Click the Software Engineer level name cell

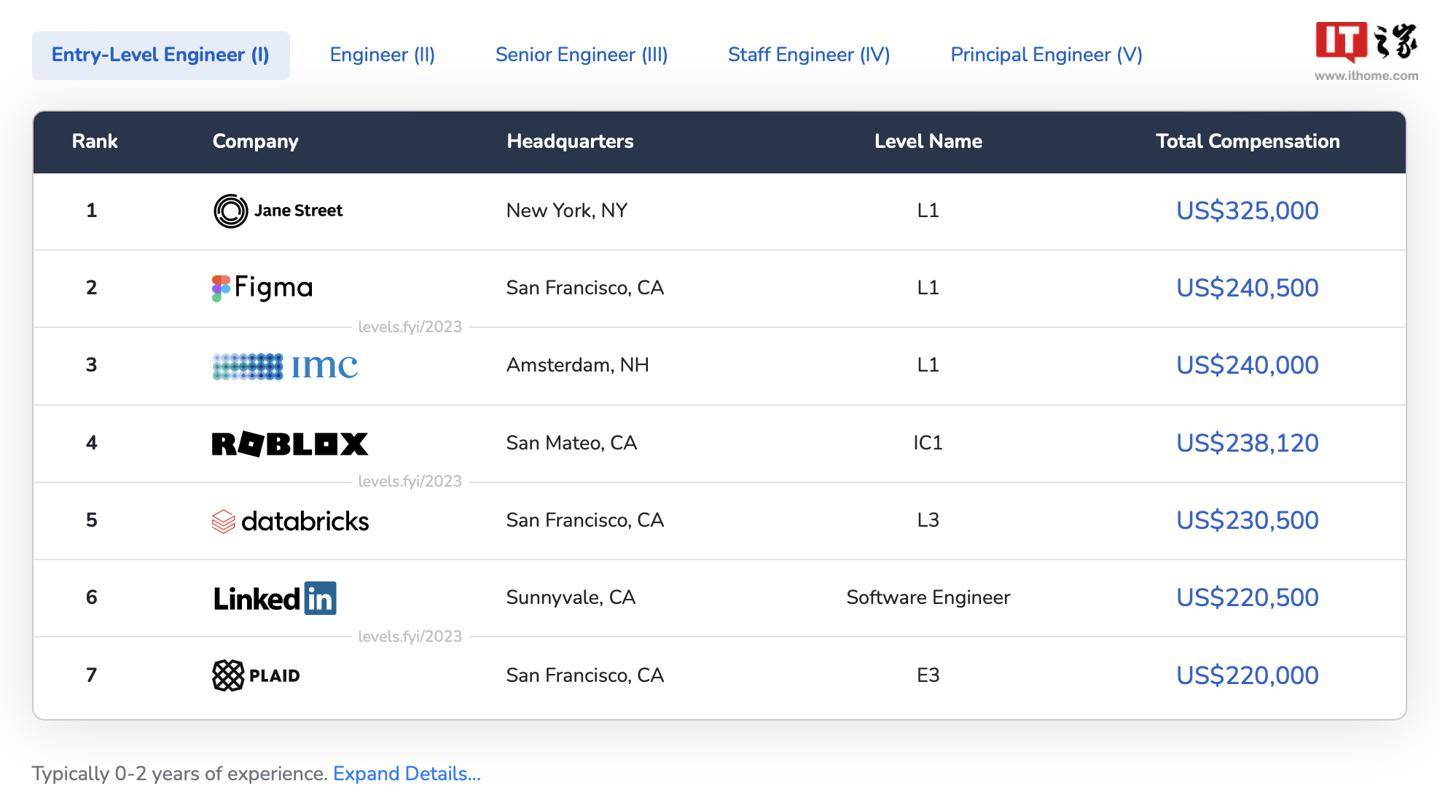[928, 598]
